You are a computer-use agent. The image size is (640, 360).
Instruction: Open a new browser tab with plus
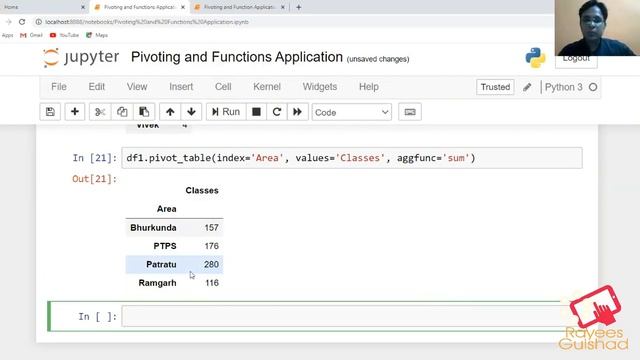(298, 7)
